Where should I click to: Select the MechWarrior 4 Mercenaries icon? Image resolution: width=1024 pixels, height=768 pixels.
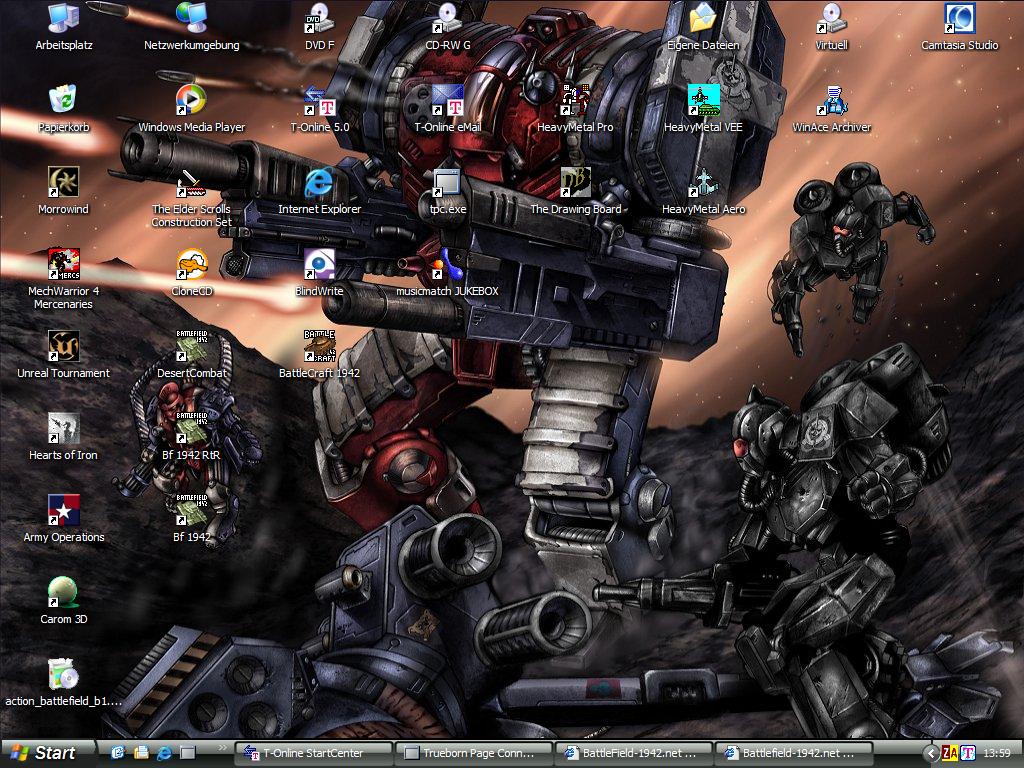63,279
